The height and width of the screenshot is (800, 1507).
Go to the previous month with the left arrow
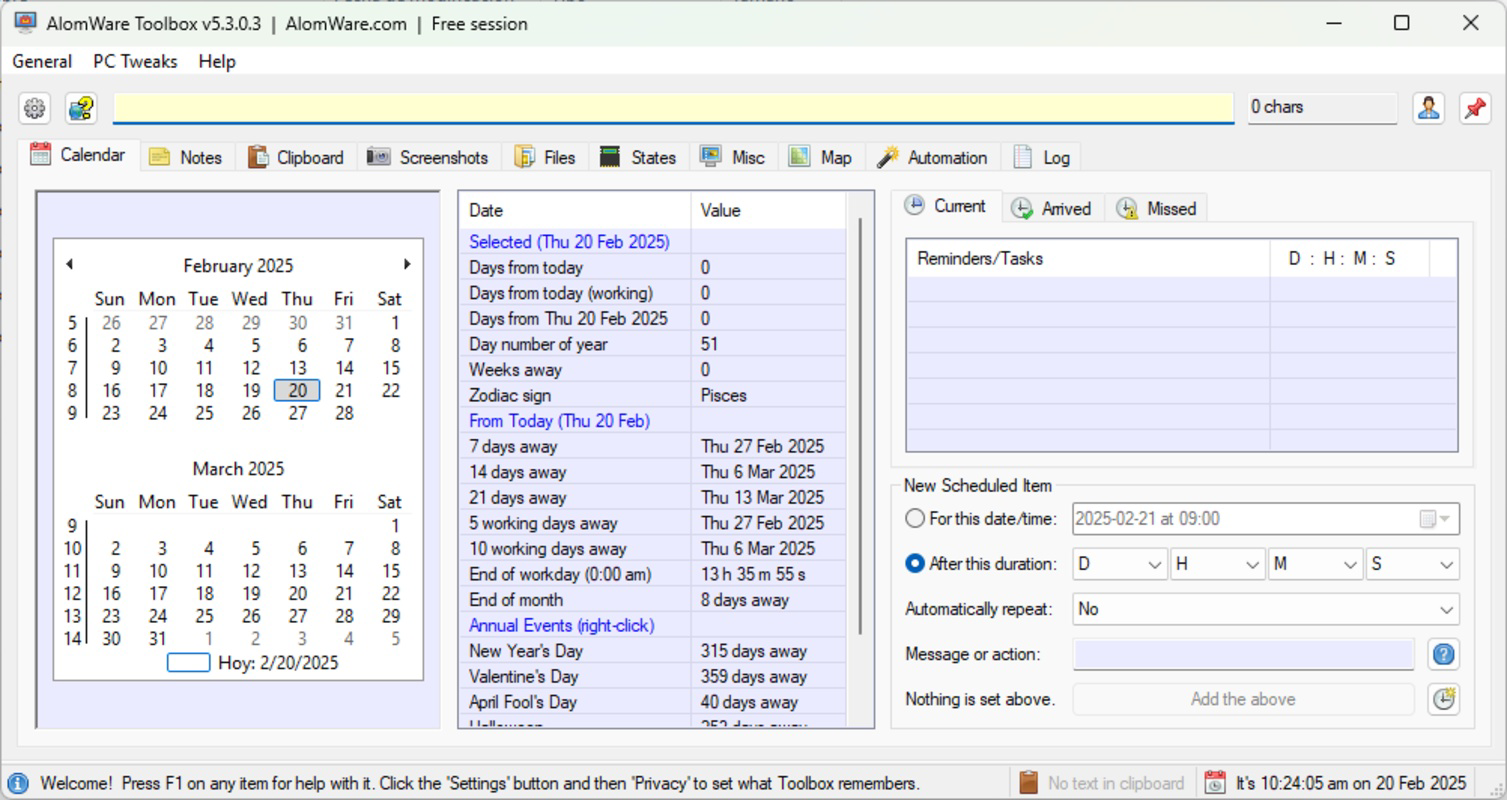pyautogui.click(x=69, y=263)
